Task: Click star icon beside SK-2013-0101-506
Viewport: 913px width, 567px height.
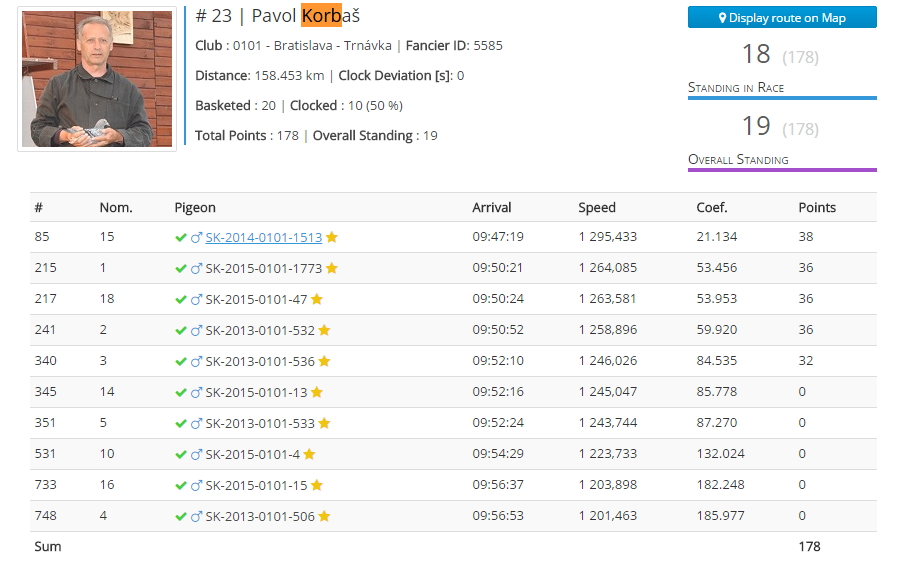Action: click(x=324, y=517)
